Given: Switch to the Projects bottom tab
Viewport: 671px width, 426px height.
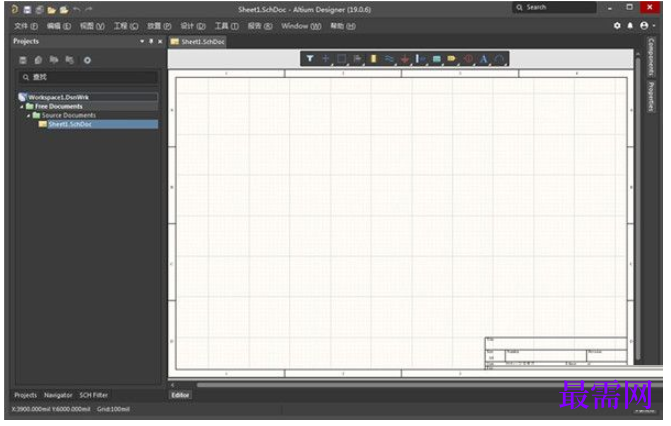Looking at the screenshot, I should pos(26,395).
